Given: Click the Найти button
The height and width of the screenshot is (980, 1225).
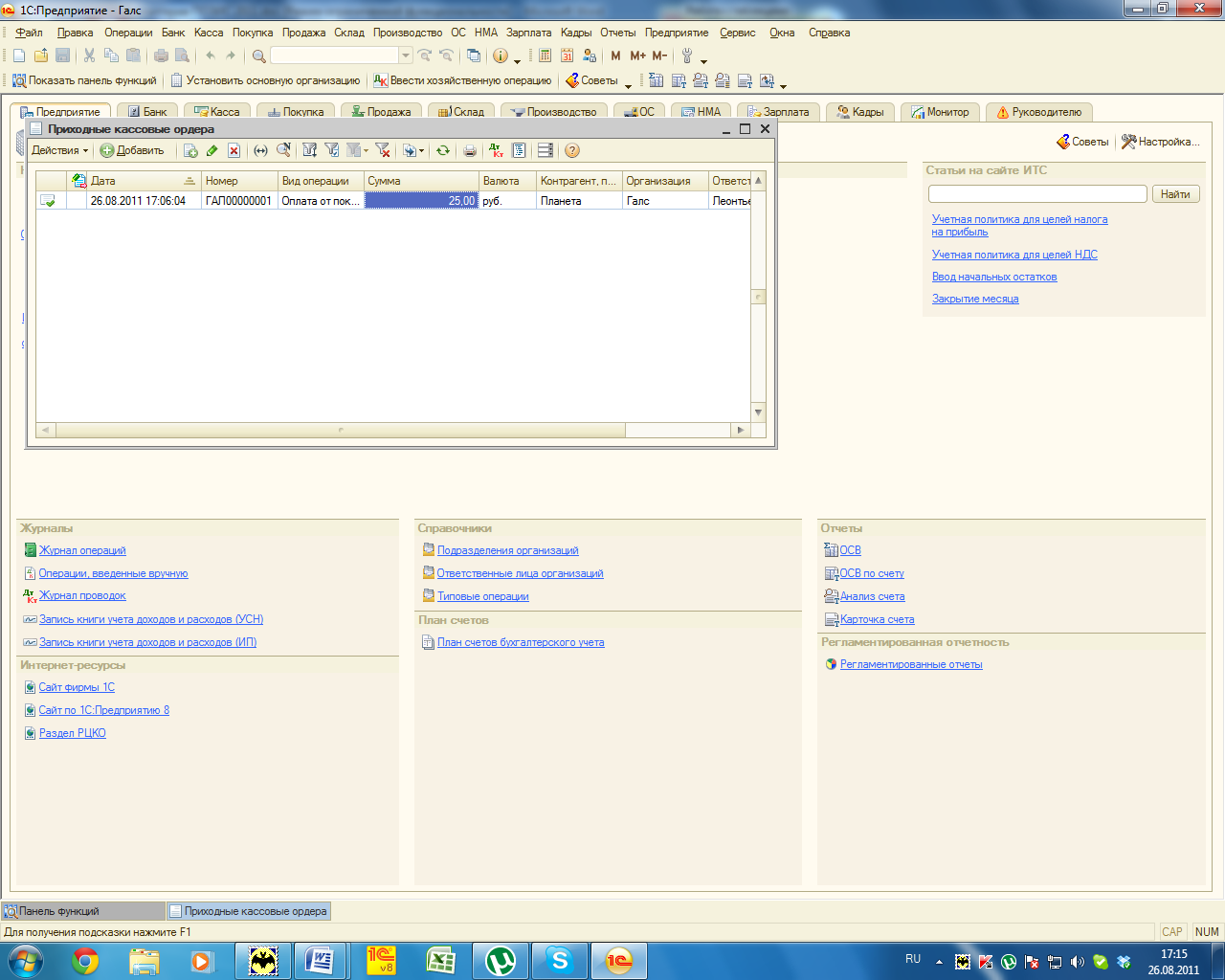Looking at the screenshot, I should pos(1175,194).
